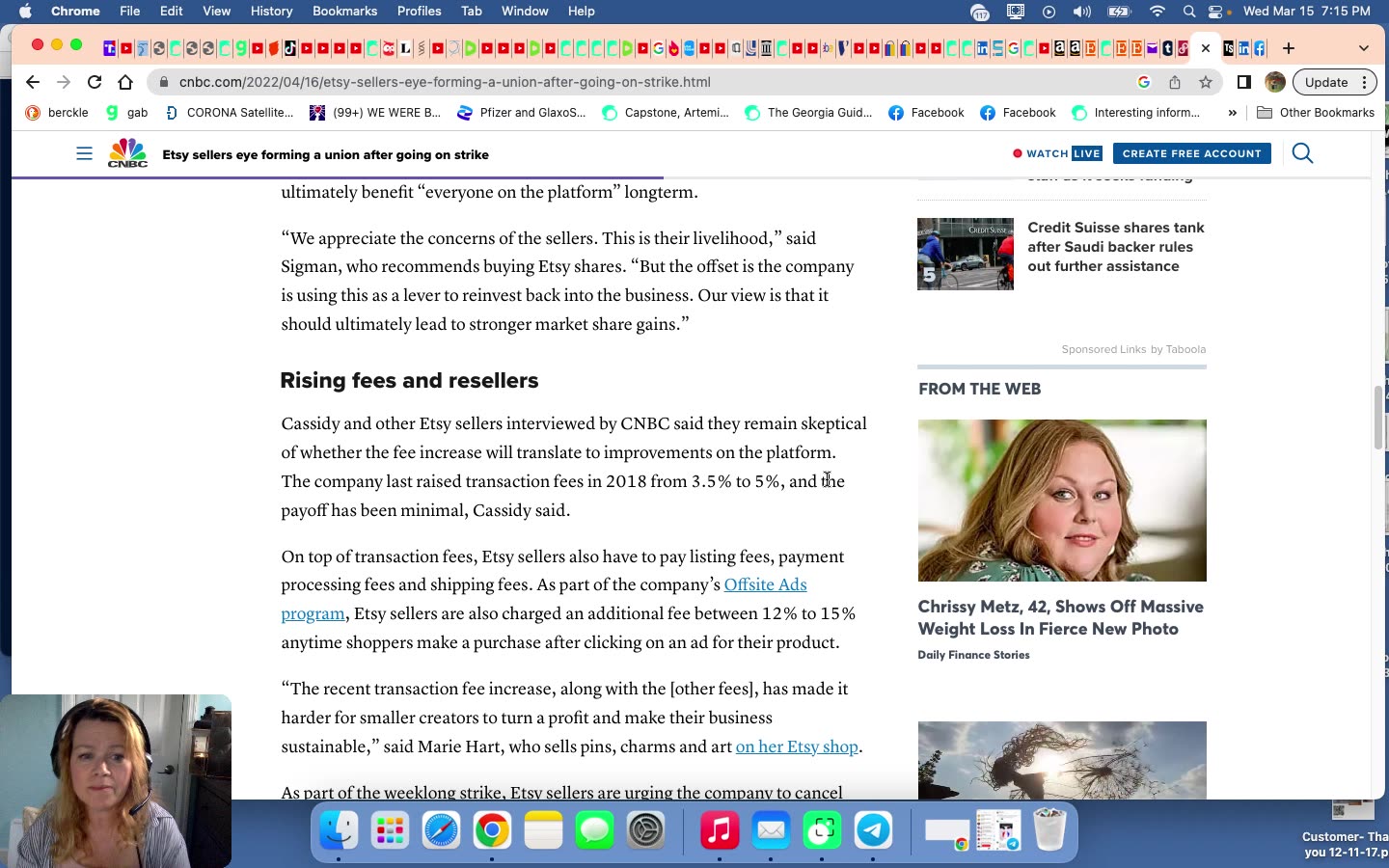Open the Notes app in the Dock
Image resolution: width=1389 pixels, height=868 pixels.
coord(543,830)
